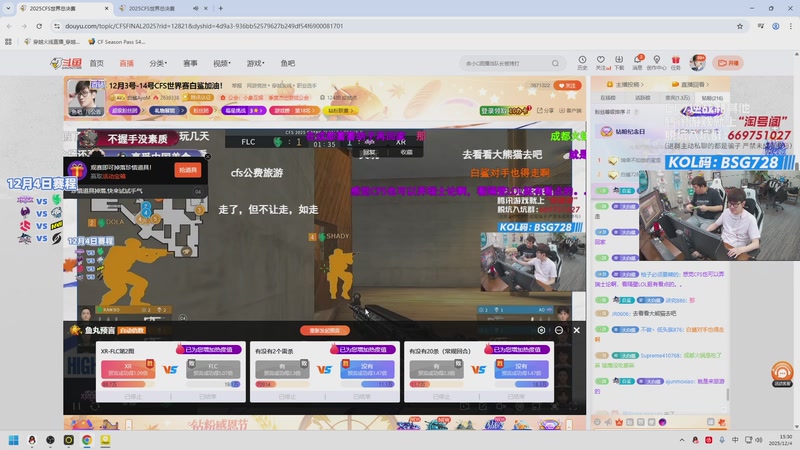Viewport: 800px width, 450px height.
Task: Open the 赛事 nav item
Action: pos(190,63)
